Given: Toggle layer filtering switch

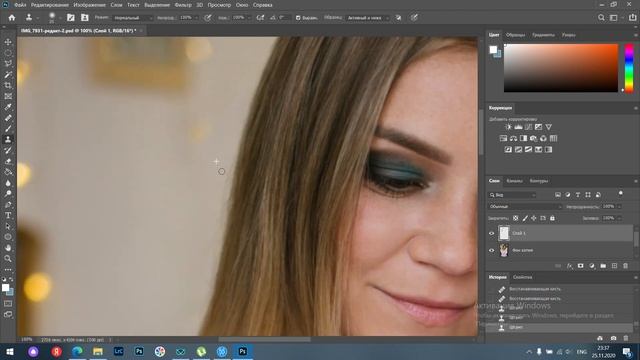Looking at the screenshot, I should point(621,194).
